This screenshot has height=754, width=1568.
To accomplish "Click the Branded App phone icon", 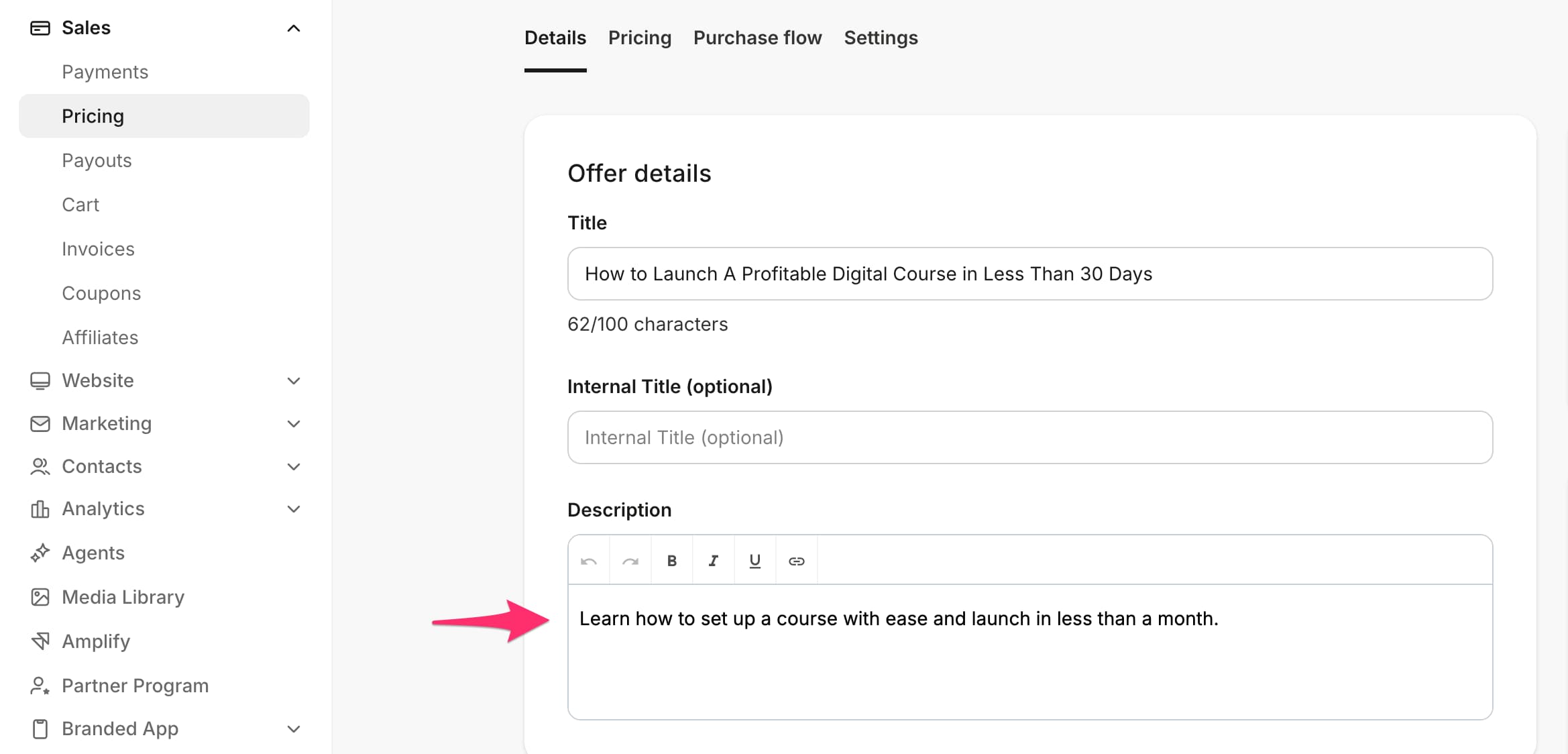I will click(x=40, y=729).
